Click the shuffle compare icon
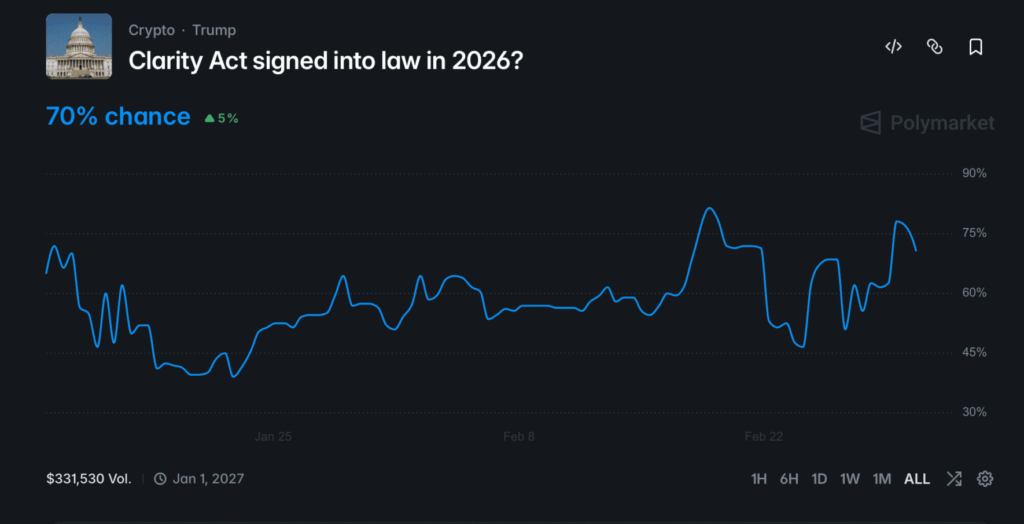This screenshot has height=524, width=1024. click(x=954, y=479)
